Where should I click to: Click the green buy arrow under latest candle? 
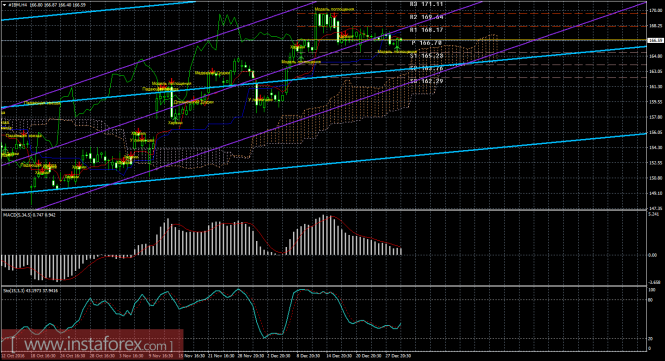click(397, 48)
